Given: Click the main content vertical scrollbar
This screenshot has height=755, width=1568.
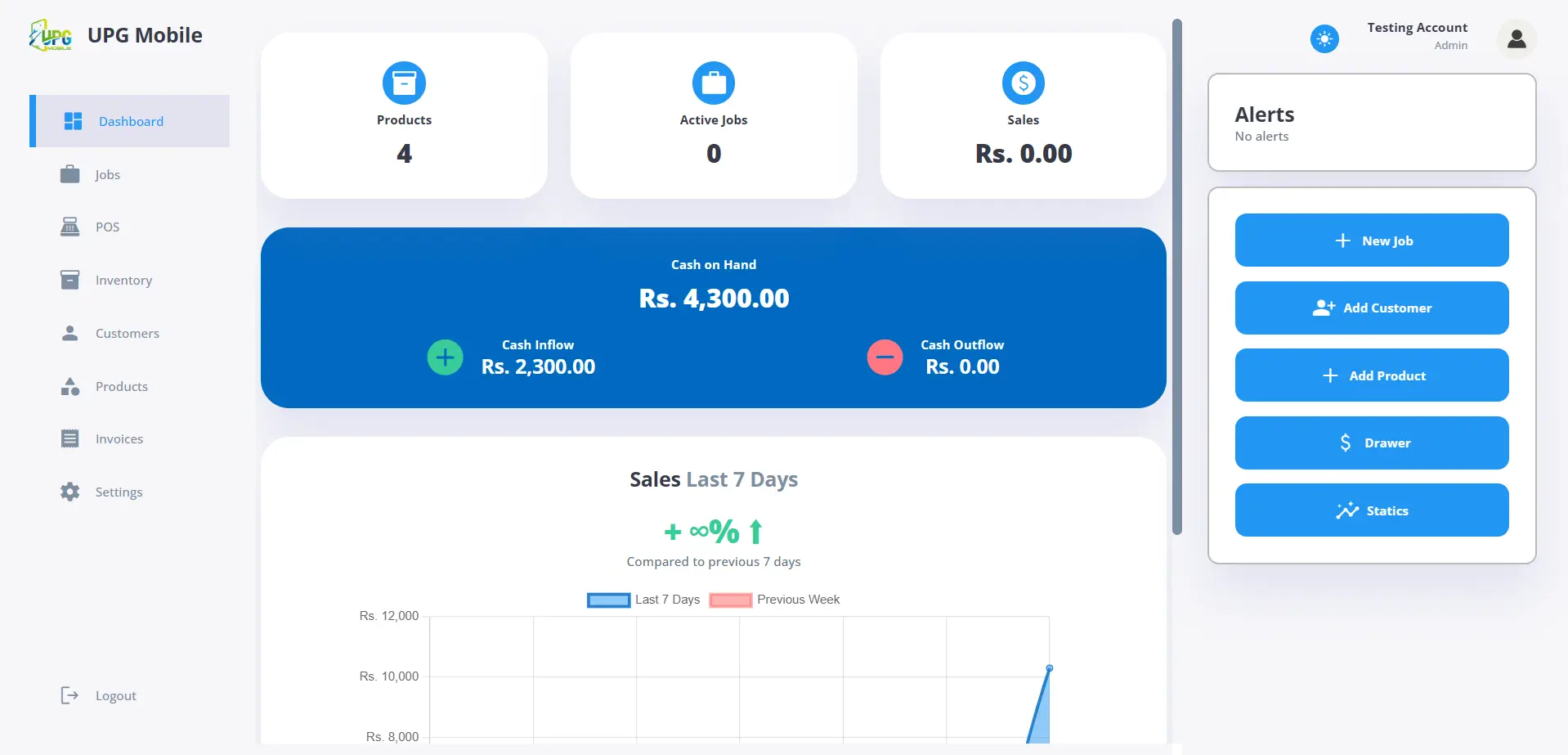Looking at the screenshot, I should pos(1177,276).
